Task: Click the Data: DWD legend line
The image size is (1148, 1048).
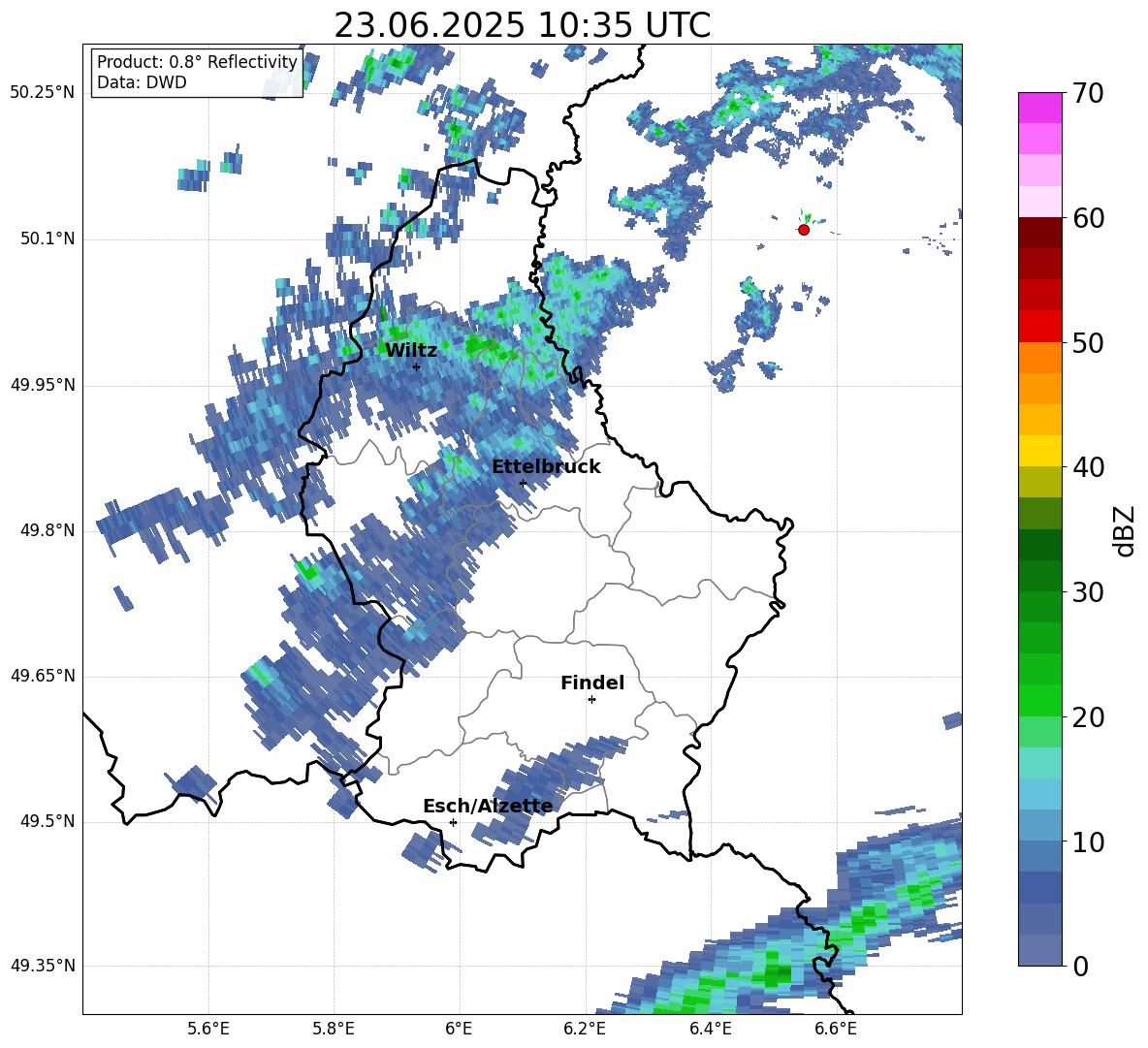Action: [142, 82]
